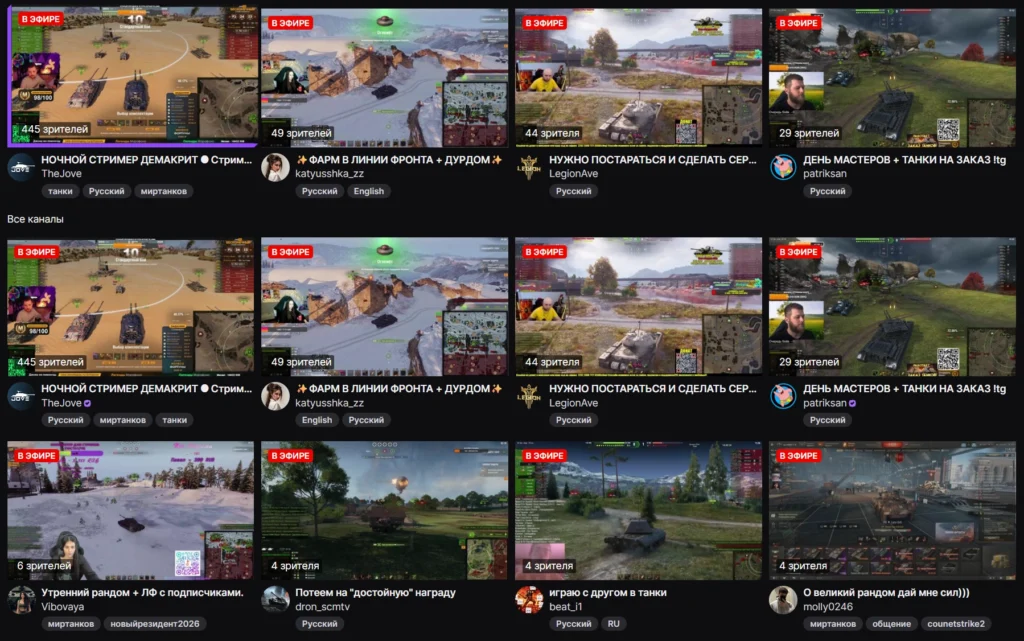
Task: Open the highlighted TheJove 445 viewers thumbnail
Action: tap(133, 77)
